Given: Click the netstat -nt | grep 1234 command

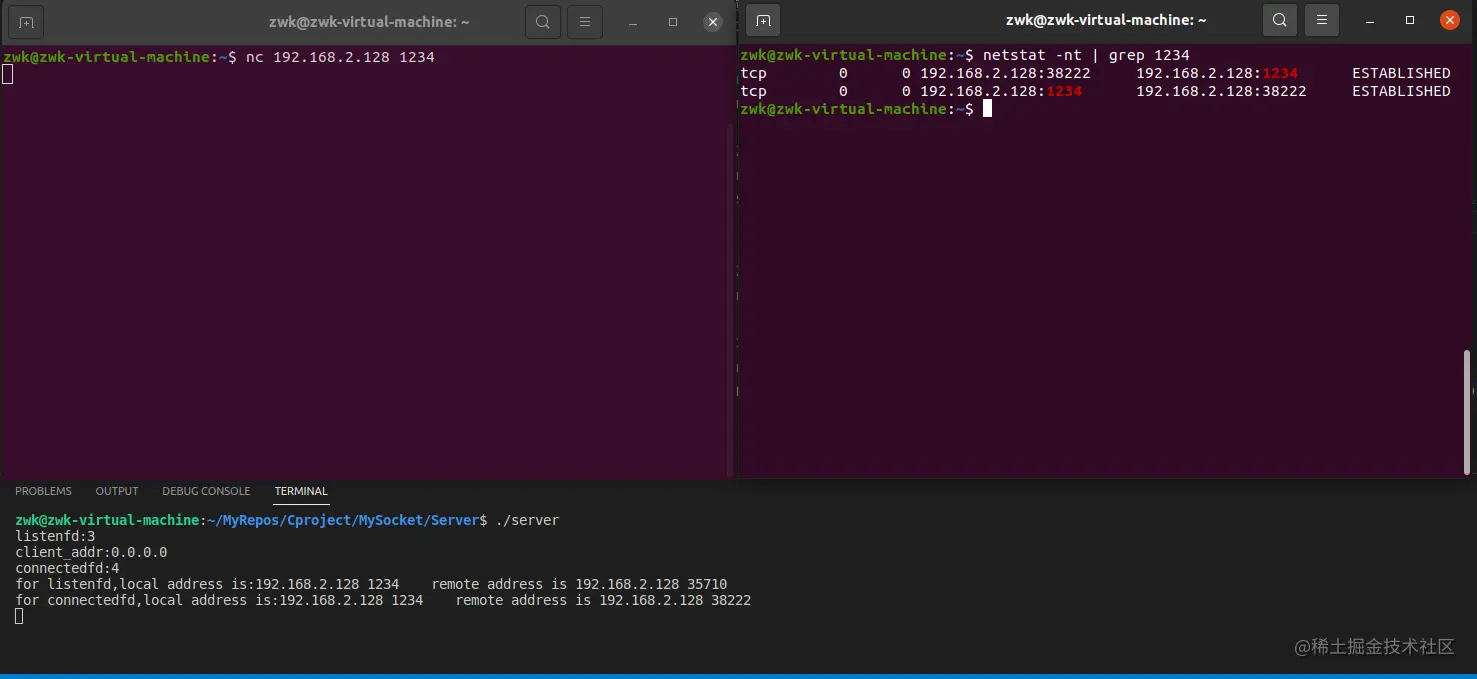Looking at the screenshot, I should click(1086, 55).
